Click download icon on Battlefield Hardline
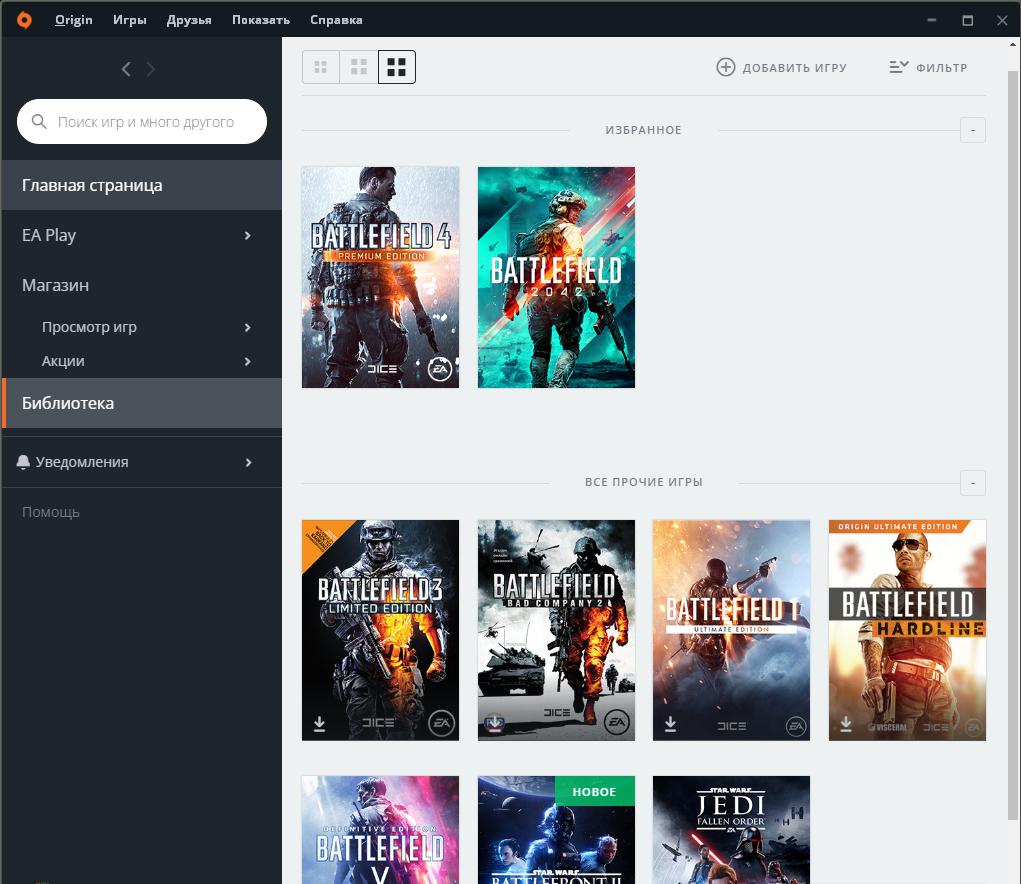The height and width of the screenshot is (884, 1021). [845, 724]
